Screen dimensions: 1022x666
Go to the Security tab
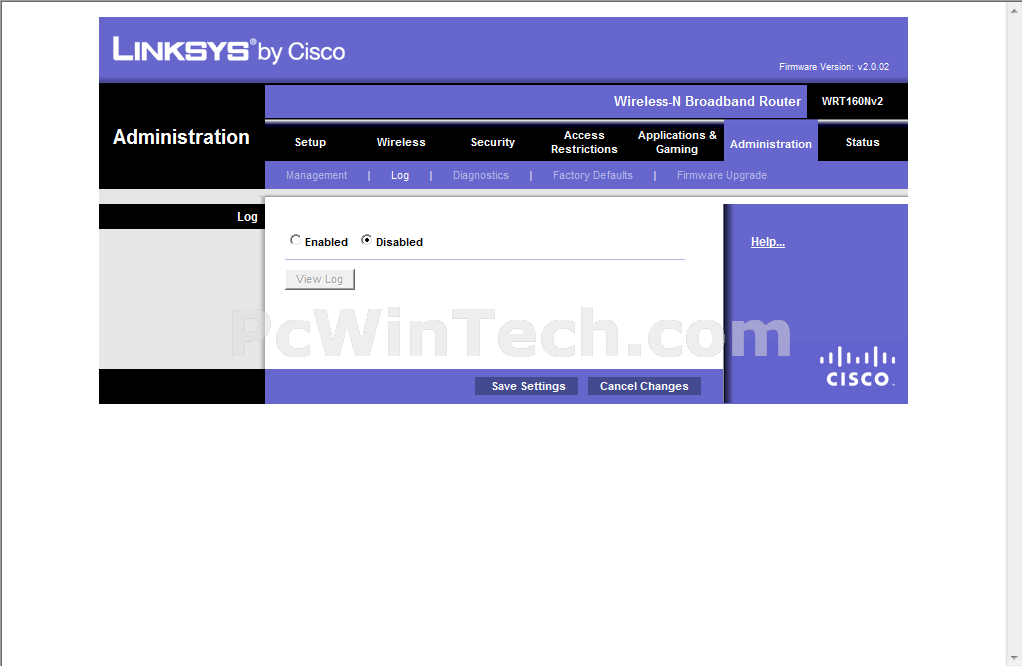(493, 142)
